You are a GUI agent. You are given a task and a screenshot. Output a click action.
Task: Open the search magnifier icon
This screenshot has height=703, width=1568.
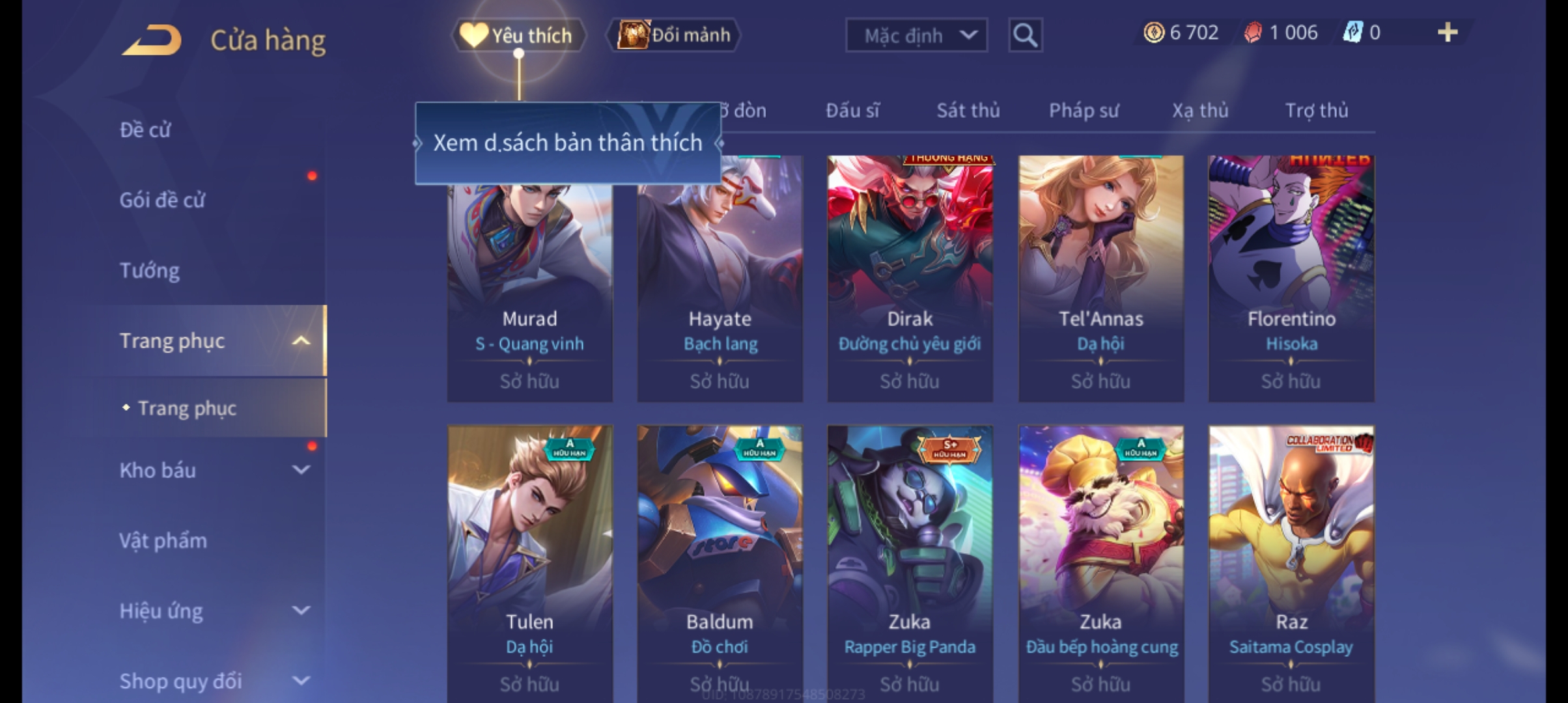tap(1025, 35)
